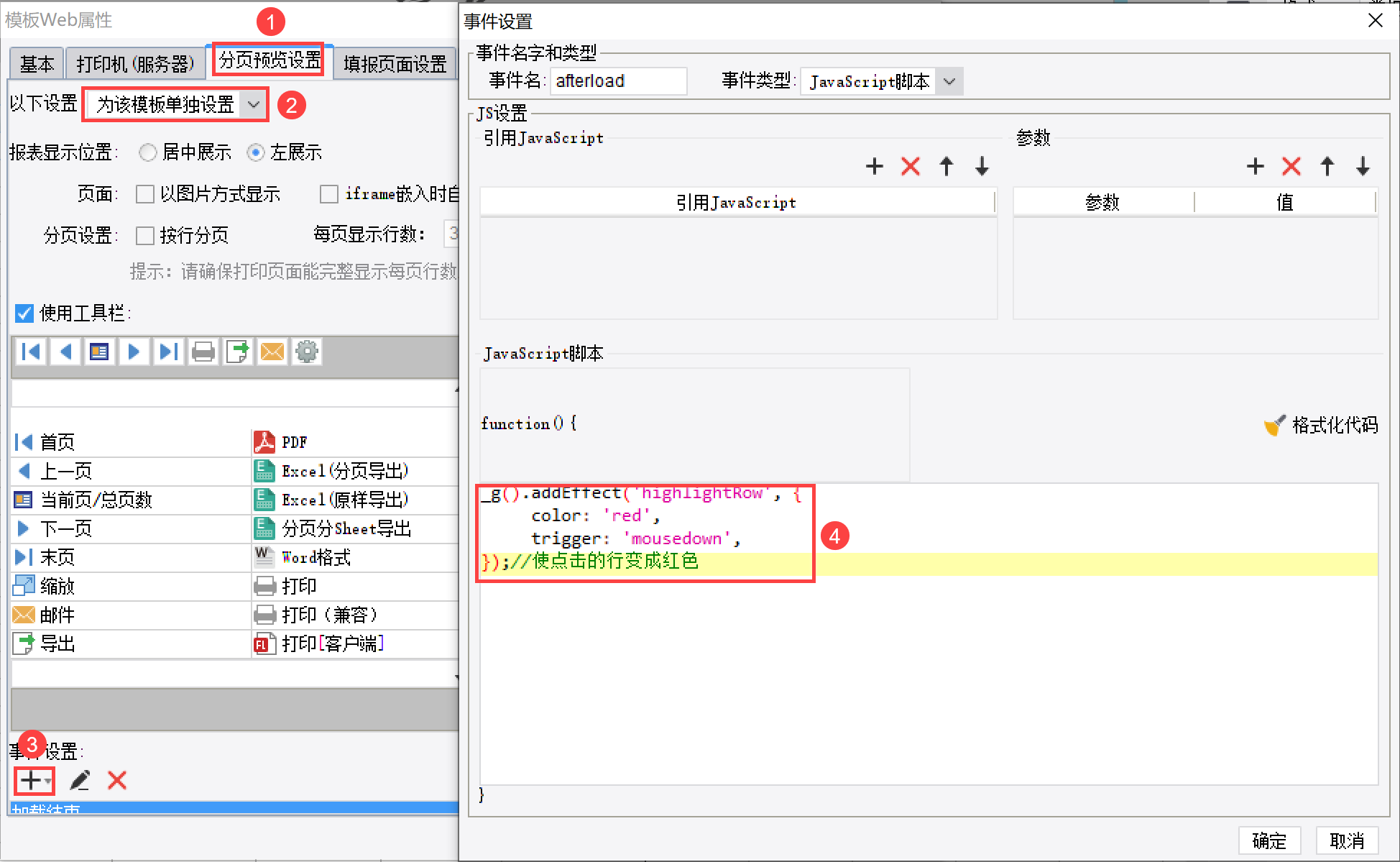The width and height of the screenshot is (1400, 862).
Task: Move referenced JavaScript up with the arrow
Action: click(x=947, y=167)
